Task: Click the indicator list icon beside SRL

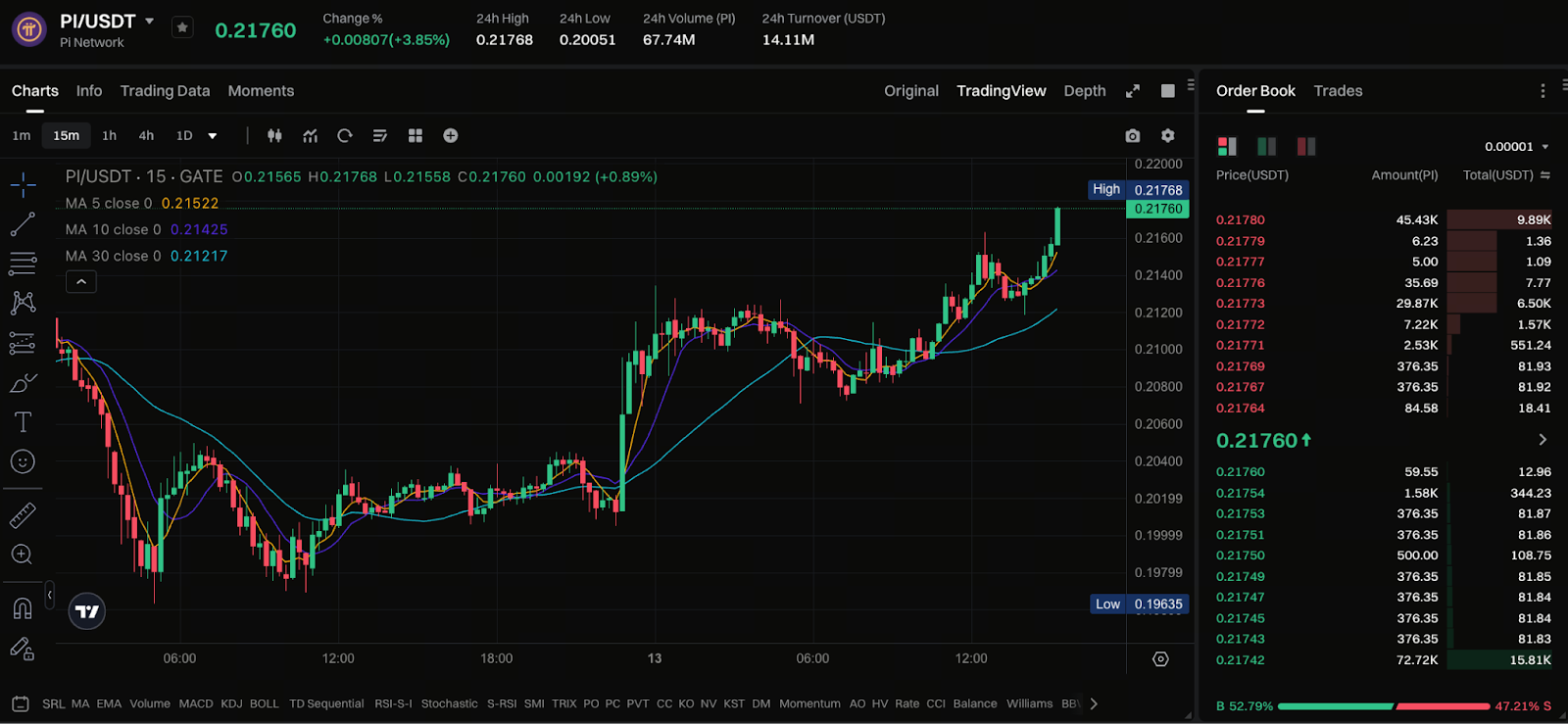Action: (x=21, y=703)
